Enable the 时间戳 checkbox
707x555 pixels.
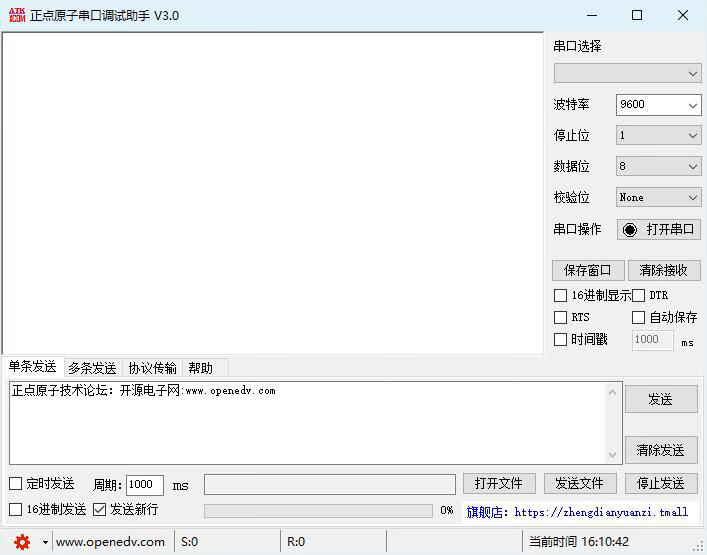(x=560, y=339)
